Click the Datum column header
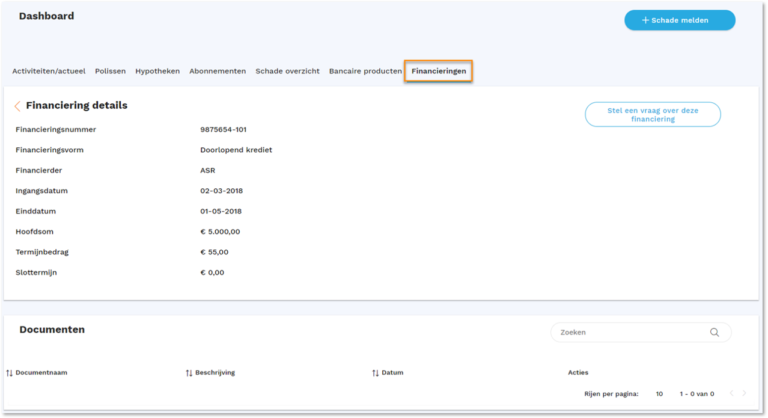768x418 pixels. pyautogui.click(x=392, y=372)
